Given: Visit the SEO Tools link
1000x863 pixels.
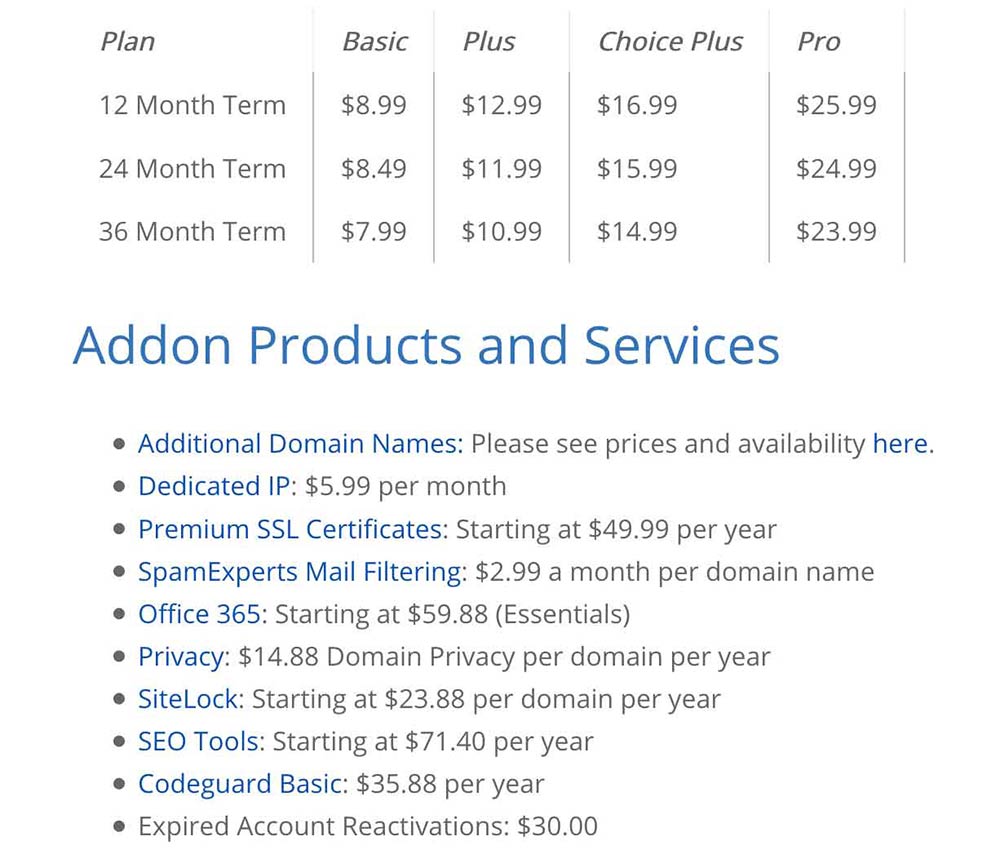Looking at the screenshot, I should click(198, 741).
